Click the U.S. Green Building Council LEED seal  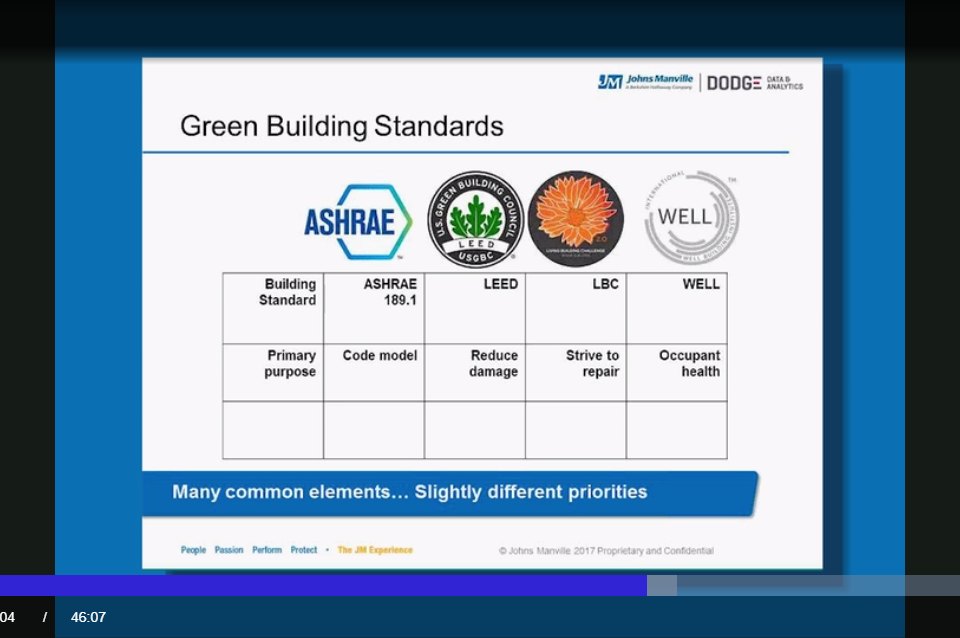coord(476,219)
